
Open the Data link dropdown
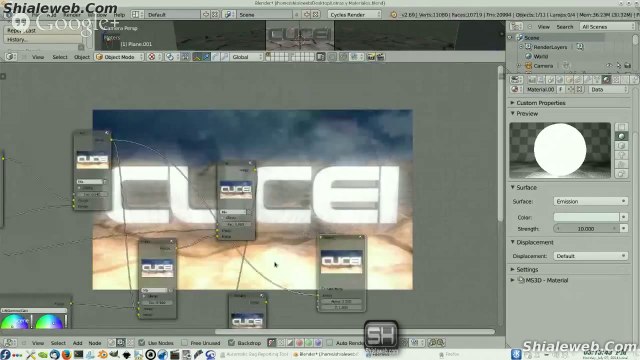pos(608,89)
